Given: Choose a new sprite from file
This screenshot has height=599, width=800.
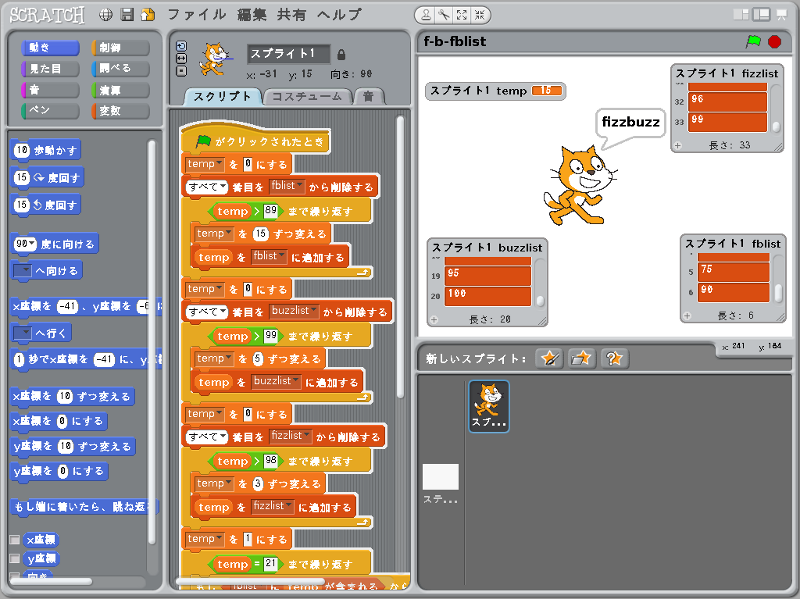Looking at the screenshot, I should point(582,358).
